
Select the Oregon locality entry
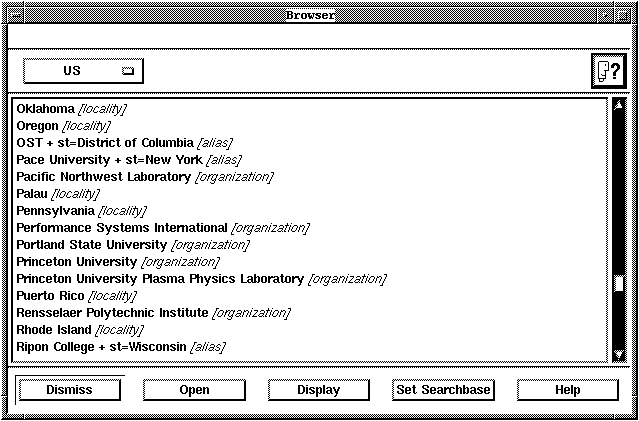tap(63, 125)
